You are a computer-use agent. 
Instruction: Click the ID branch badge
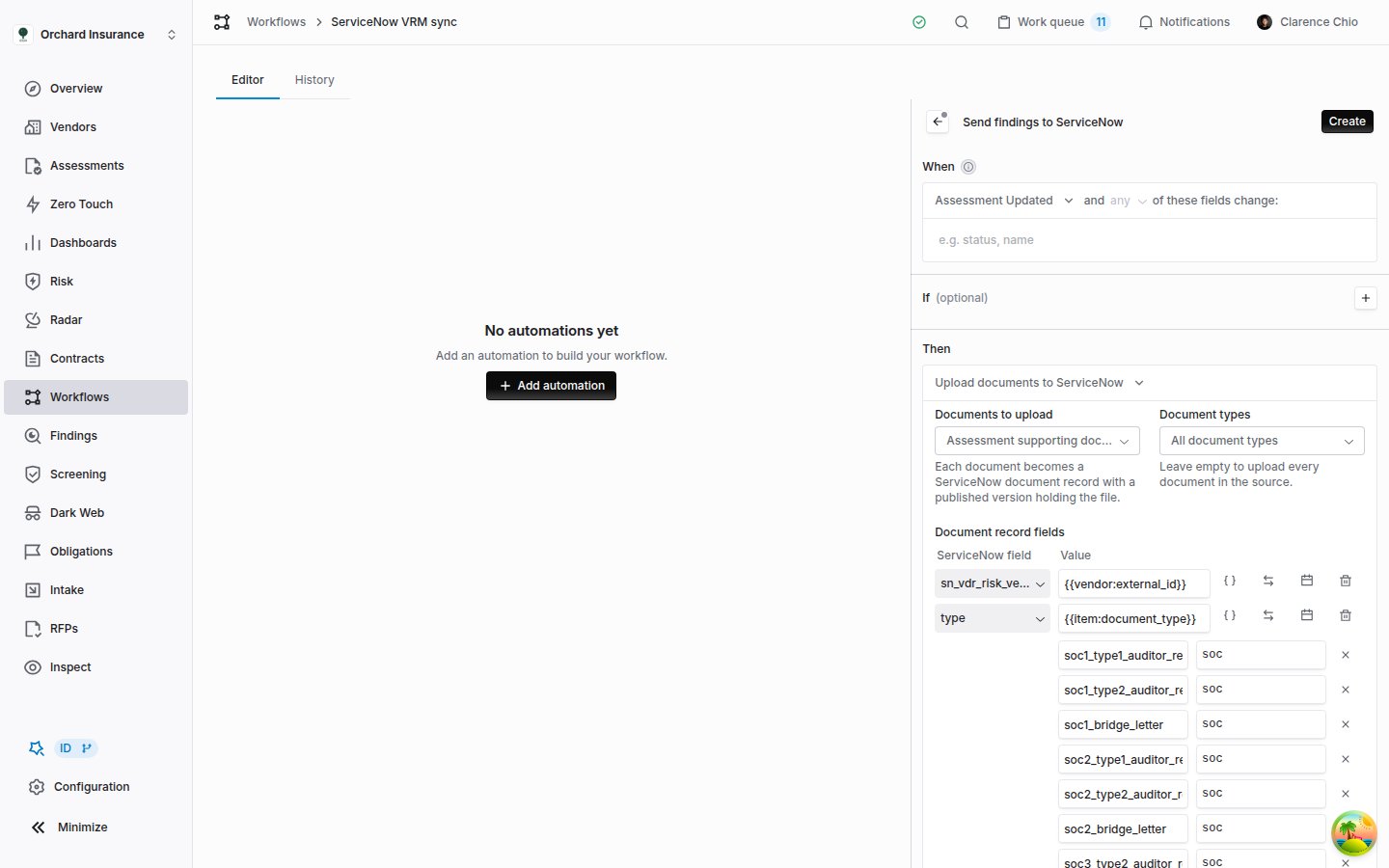[76, 748]
